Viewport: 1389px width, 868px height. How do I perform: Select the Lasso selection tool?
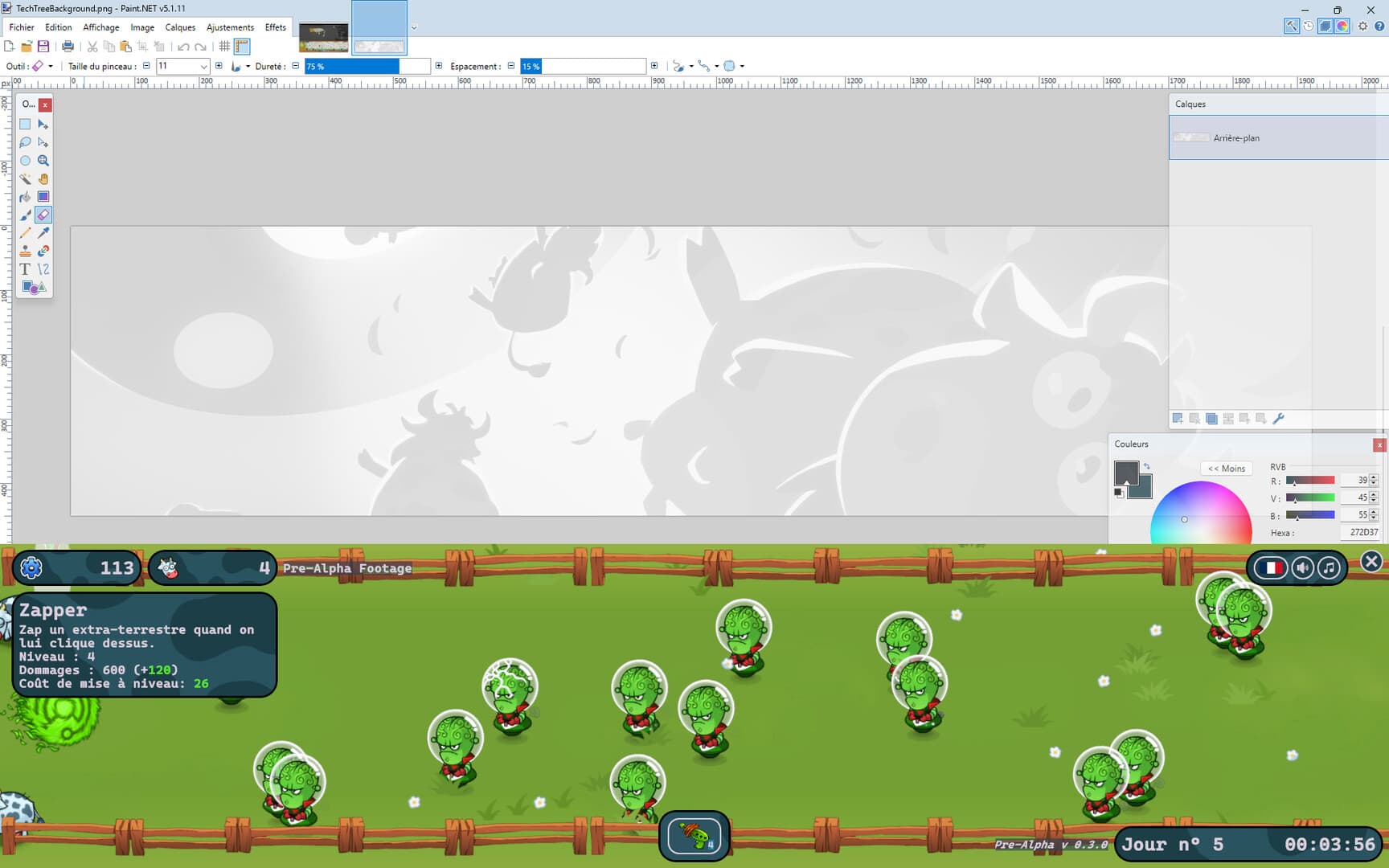coord(25,142)
